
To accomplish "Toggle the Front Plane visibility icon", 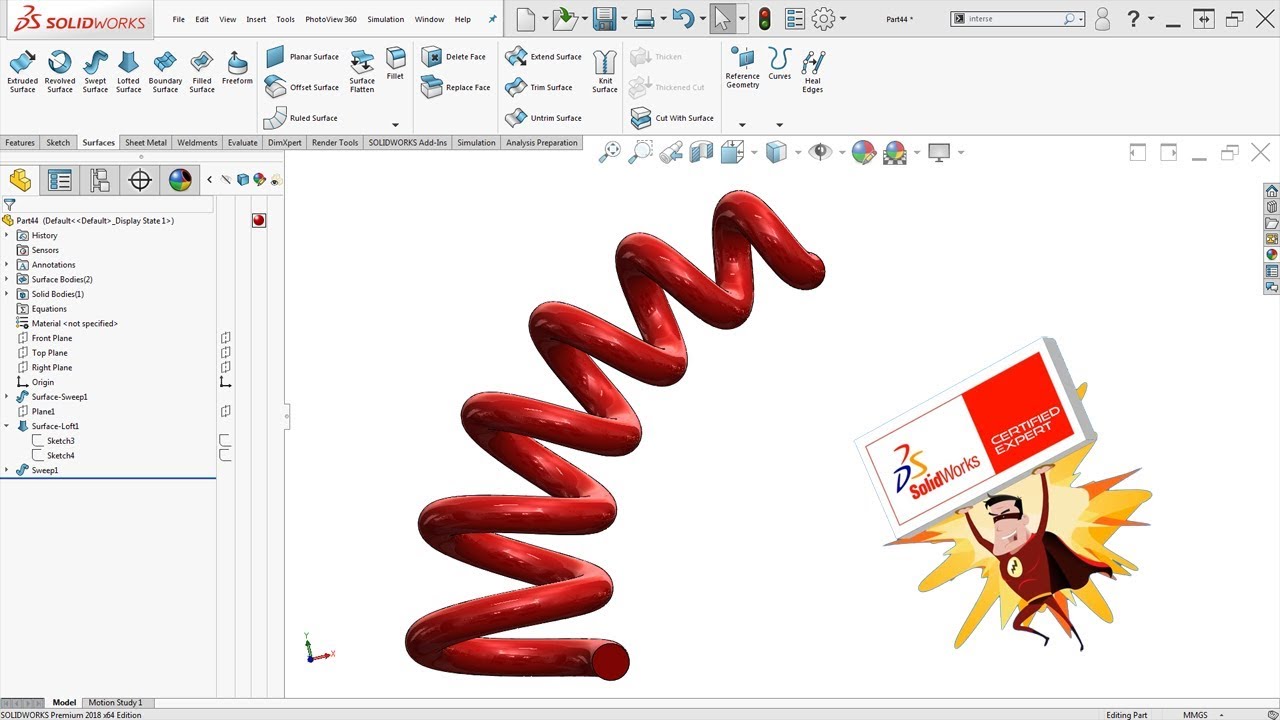I will [226, 338].
